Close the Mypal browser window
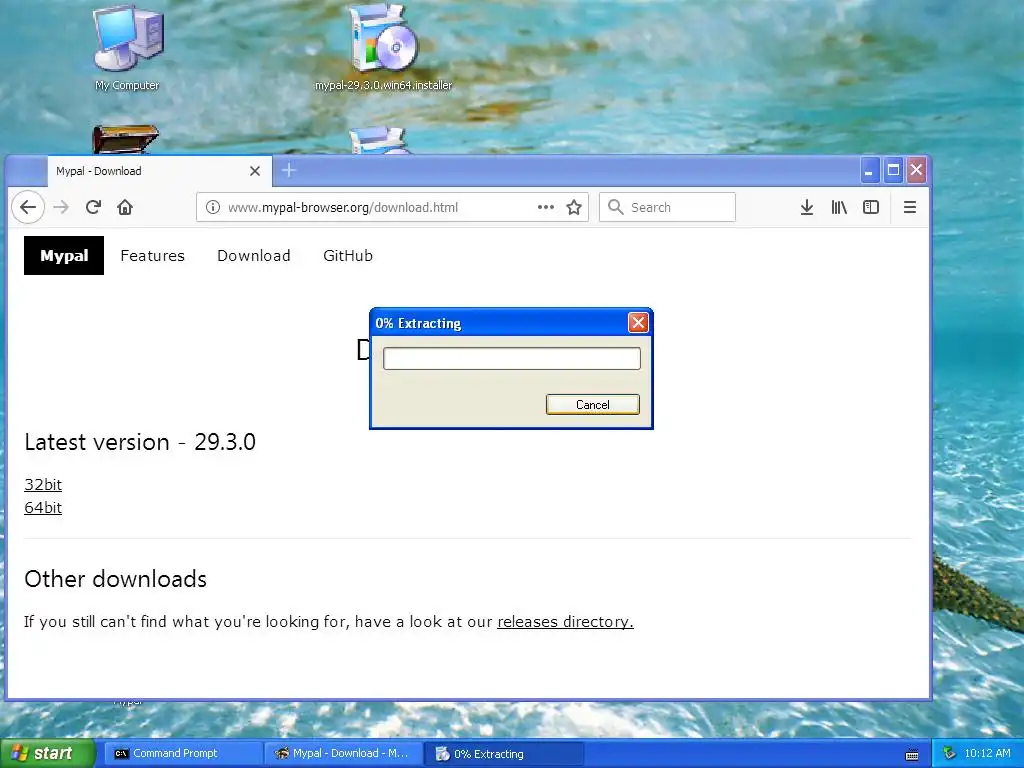The height and width of the screenshot is (768, 1024). point(916,171)
